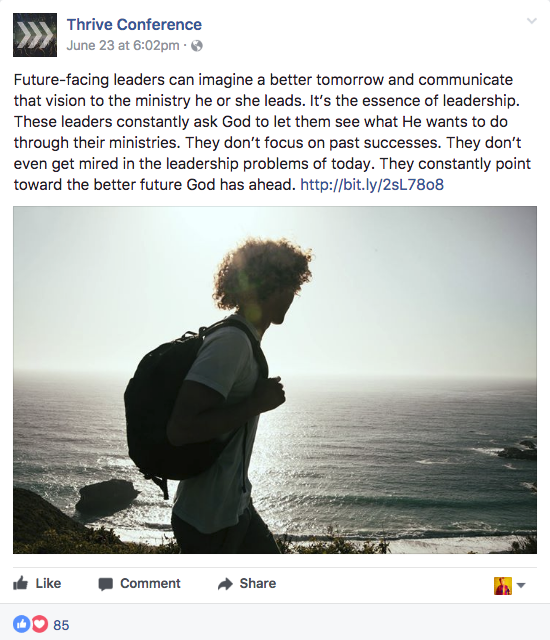
Task: Open the hiker by the ocean photo
Action: click(x=275, y=380)
